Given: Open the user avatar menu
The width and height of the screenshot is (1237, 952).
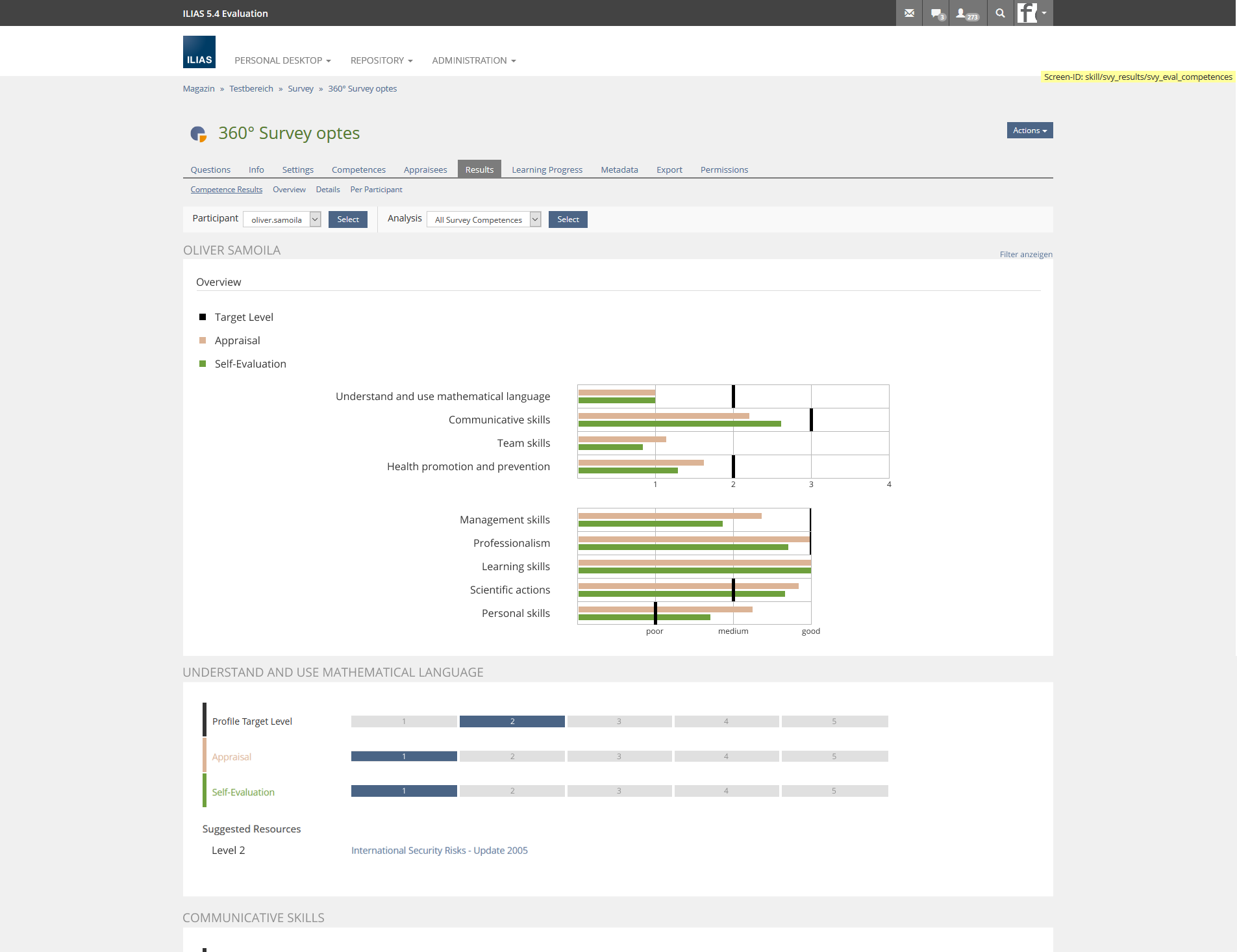Looking at the screenshot, I should pyautogui.click(x=1032, y=13).
